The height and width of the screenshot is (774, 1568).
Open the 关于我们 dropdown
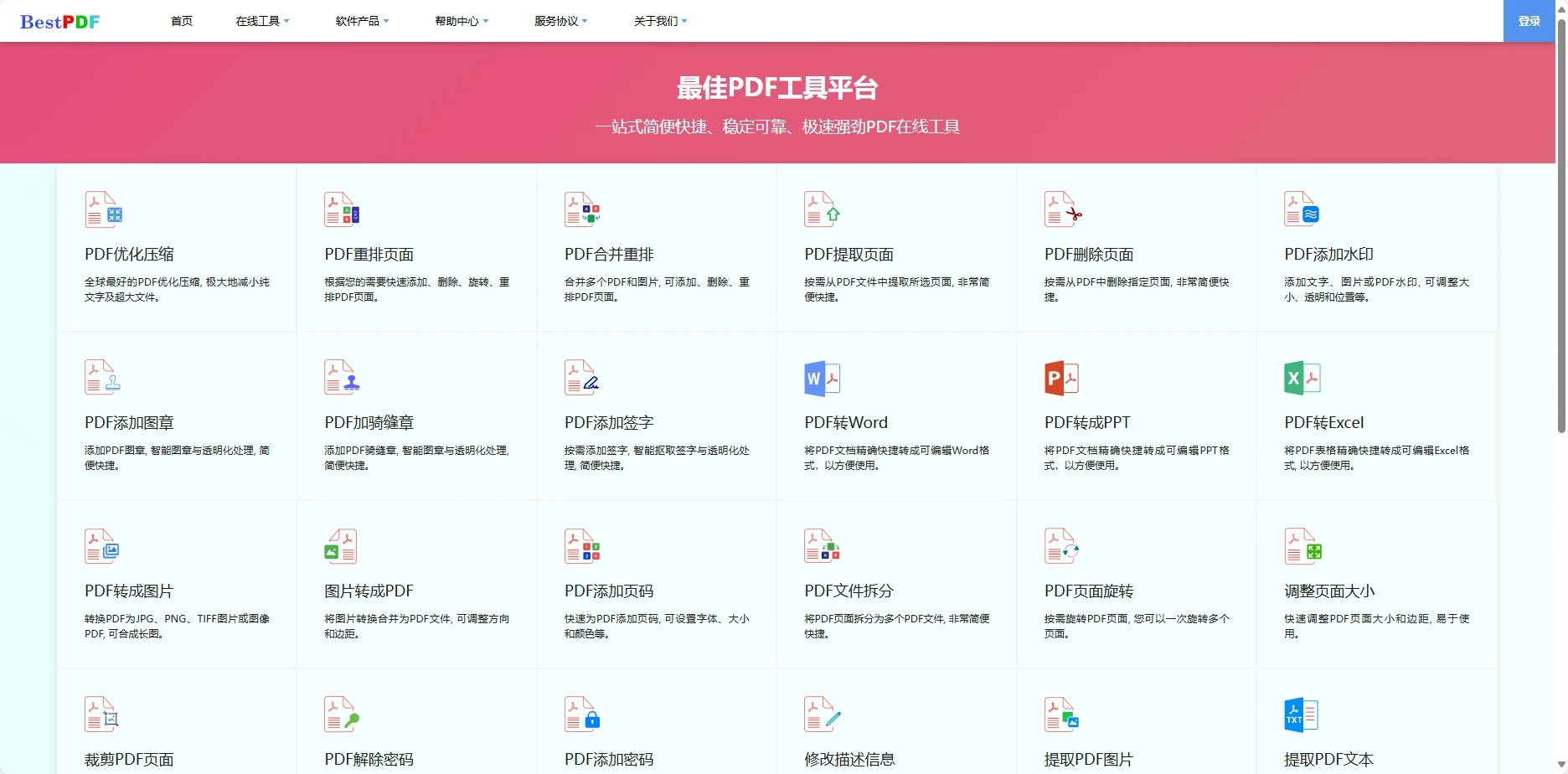[x=660, y=21]
